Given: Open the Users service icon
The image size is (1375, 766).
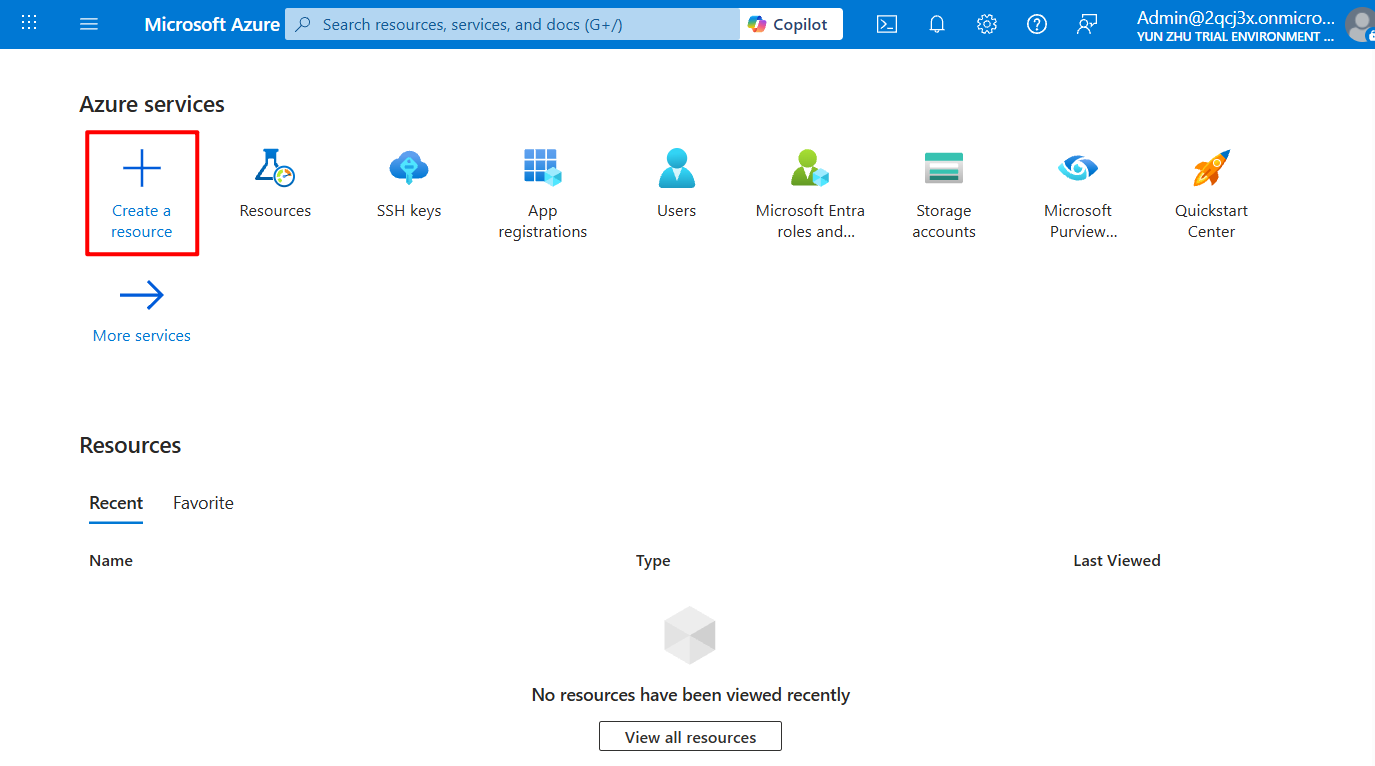Looking at the screenshot, I should click(x=676, y=169).
